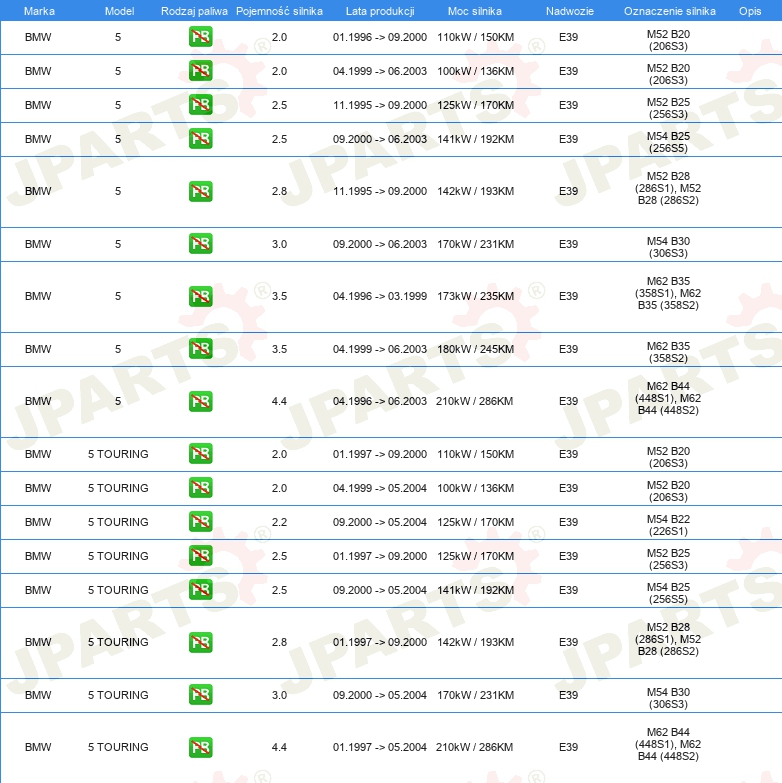Click fuel icon for BMW 5 4.4 210kW row
Viewport: 782px width, 783px height.
tap(200, 401)
